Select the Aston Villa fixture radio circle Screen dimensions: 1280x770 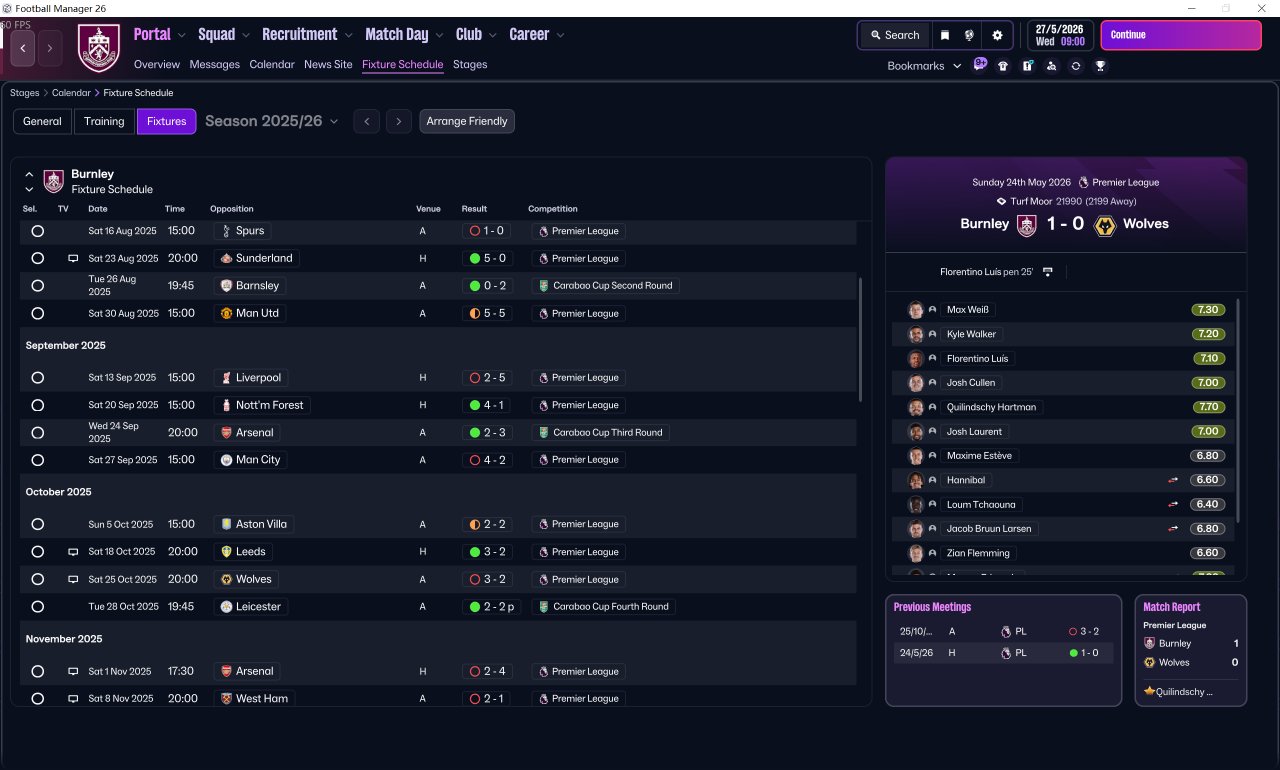click(x=37, y=524)
